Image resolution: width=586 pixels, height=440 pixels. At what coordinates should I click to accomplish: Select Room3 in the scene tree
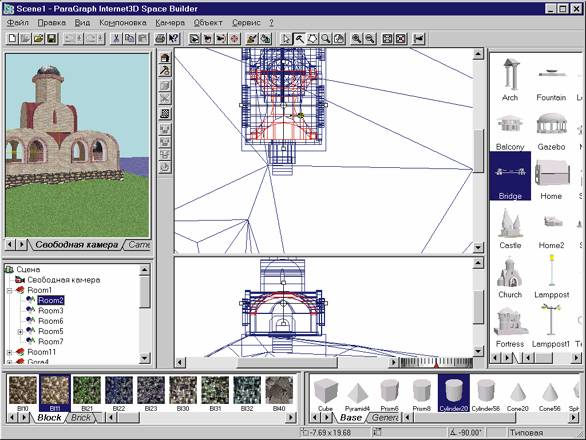tap(51, 311)
